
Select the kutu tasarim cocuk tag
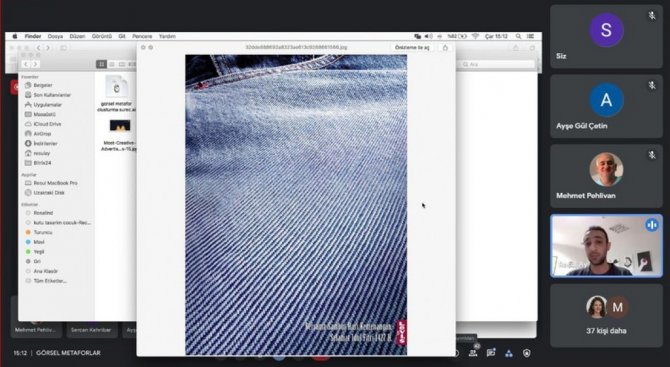(x=58, y=223)
